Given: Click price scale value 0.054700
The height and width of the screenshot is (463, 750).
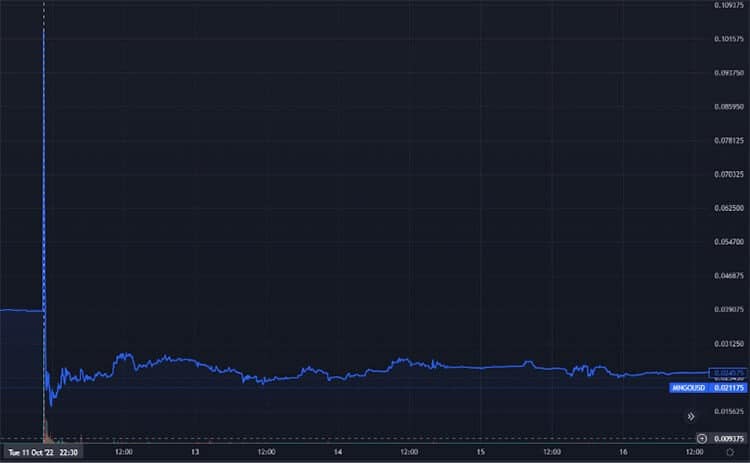Looking at the screenshot, I should pos(729,242).
